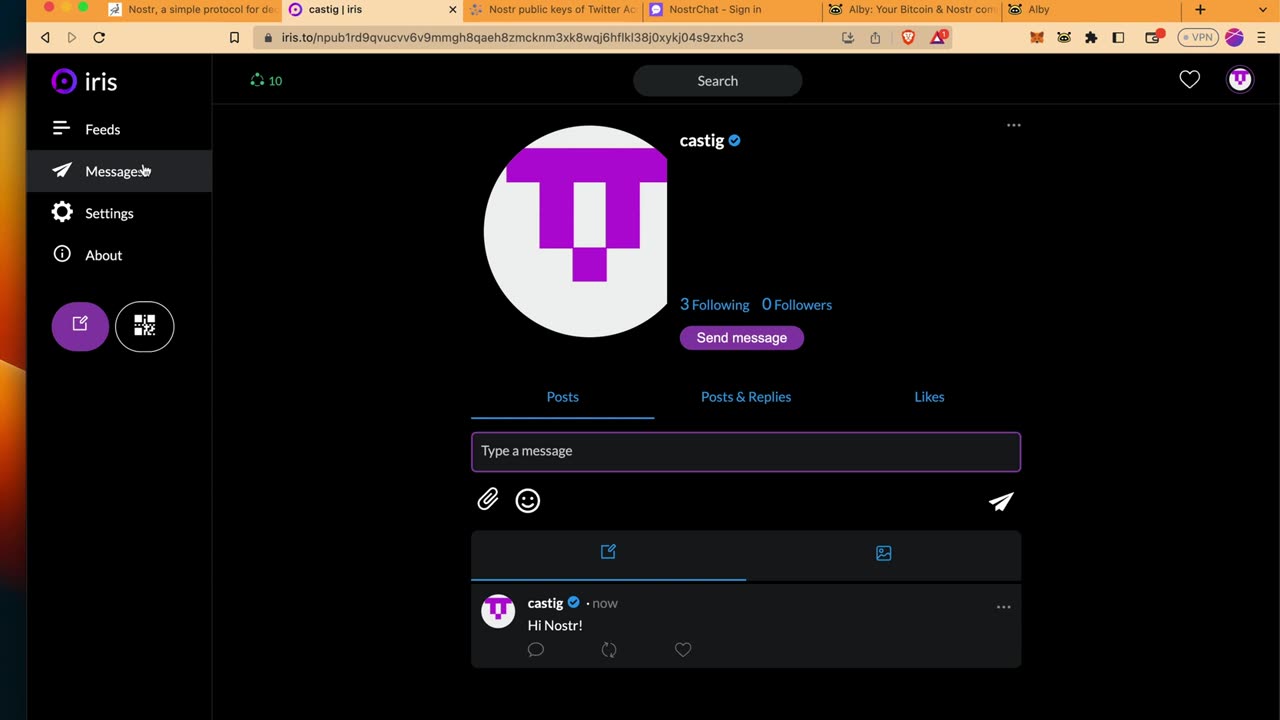Switch to the last Alby browser tab

click(x=1090, y=10)
